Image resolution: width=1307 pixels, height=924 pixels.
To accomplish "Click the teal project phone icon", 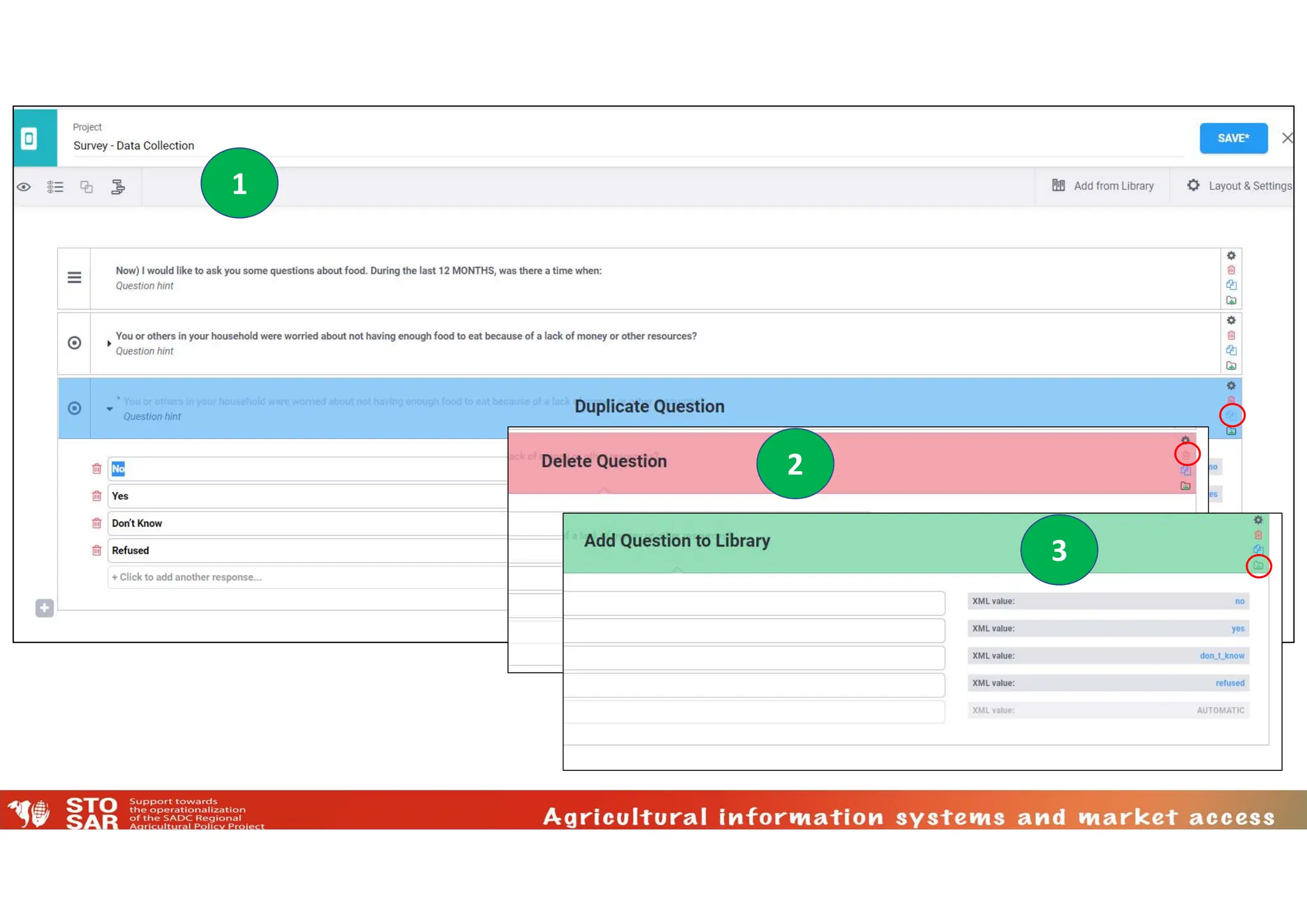I will click(x=29, y=138).
